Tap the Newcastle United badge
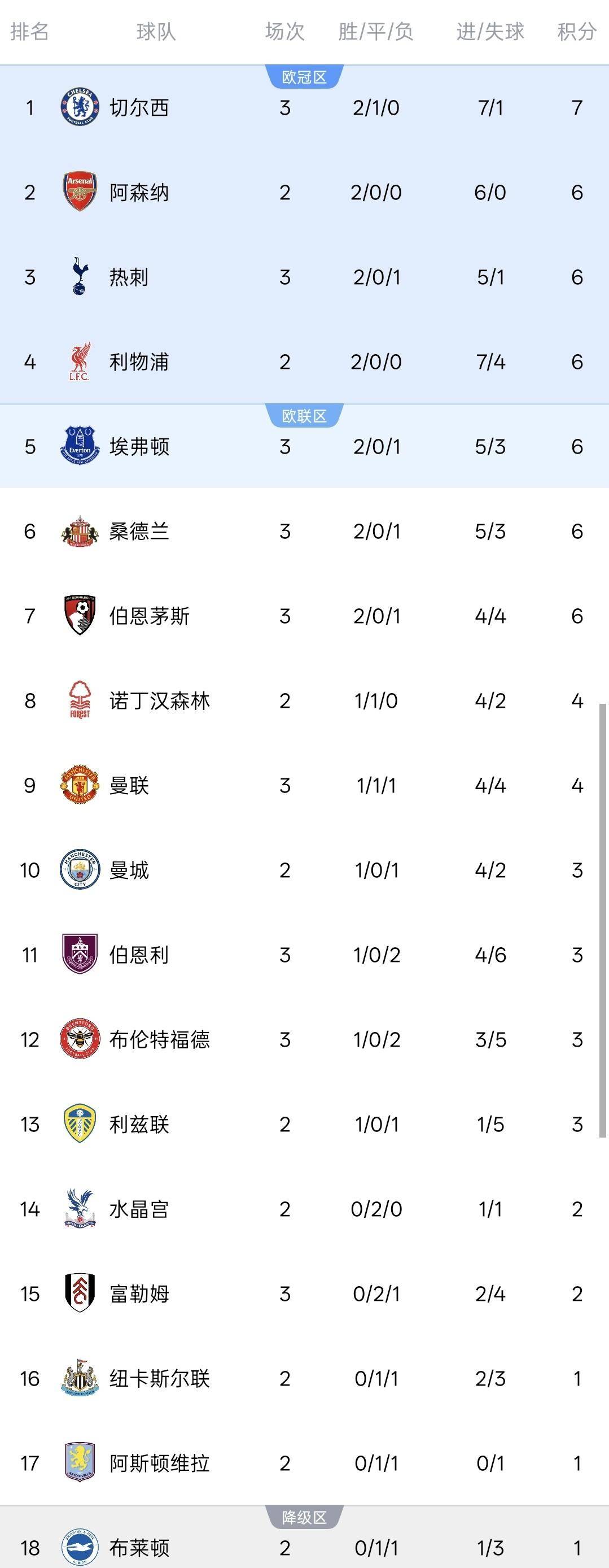The height and width of the screenshot is (1568, 609). (x=80, y=1378)
